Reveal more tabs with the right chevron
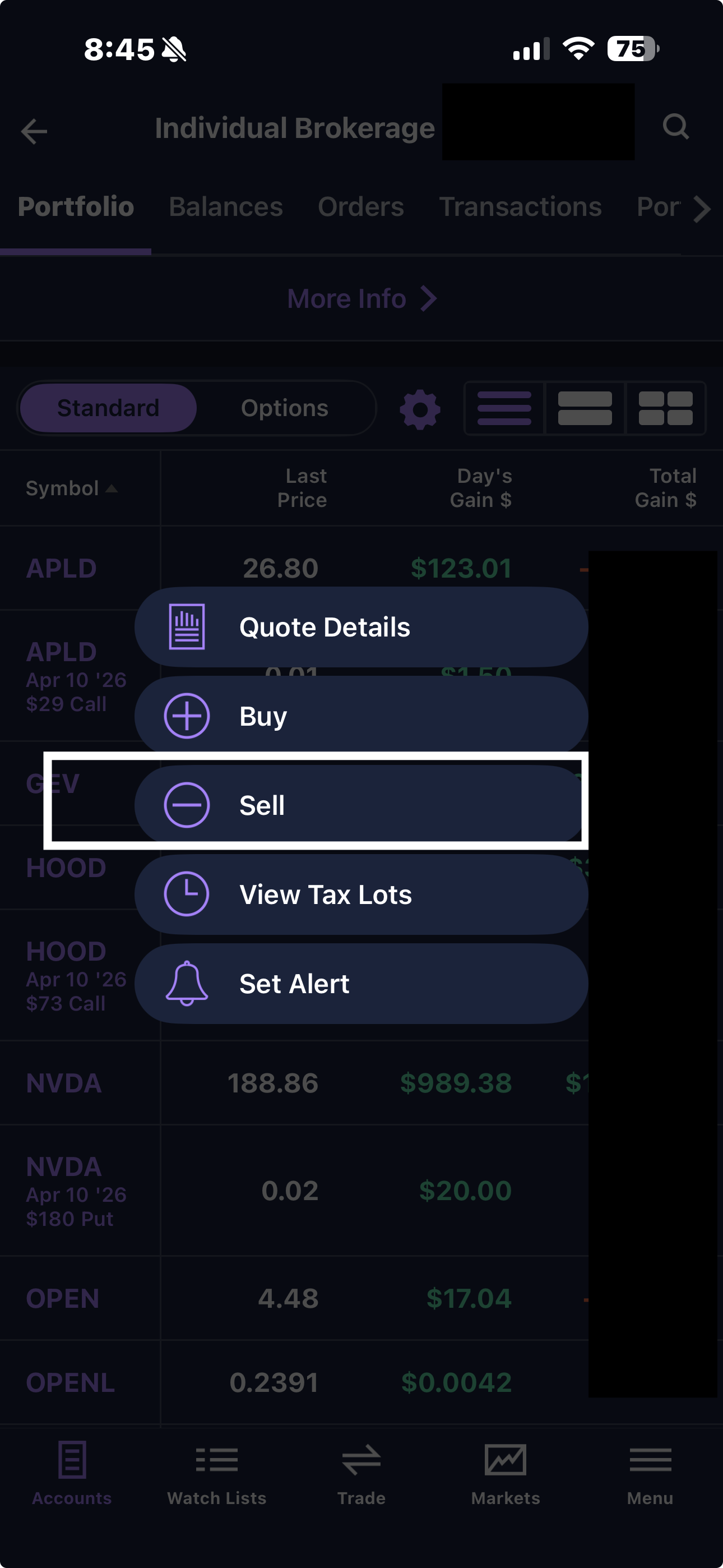 click(x=704, y=208)
